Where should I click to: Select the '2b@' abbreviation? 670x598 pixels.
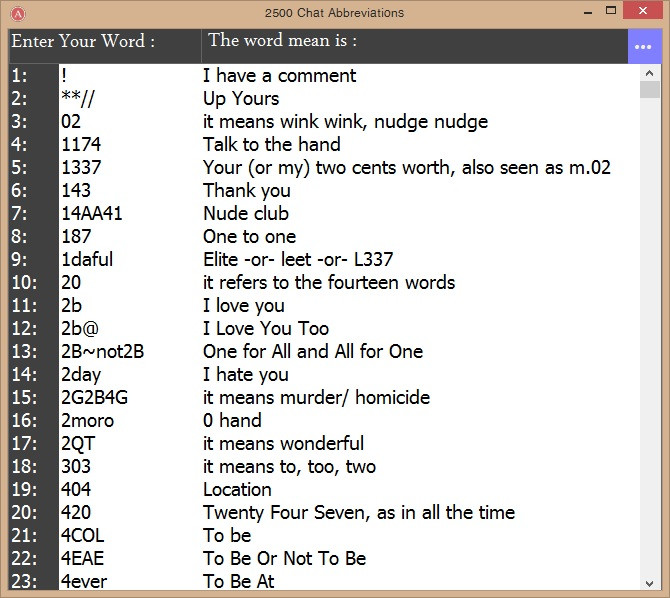[79, 329]
